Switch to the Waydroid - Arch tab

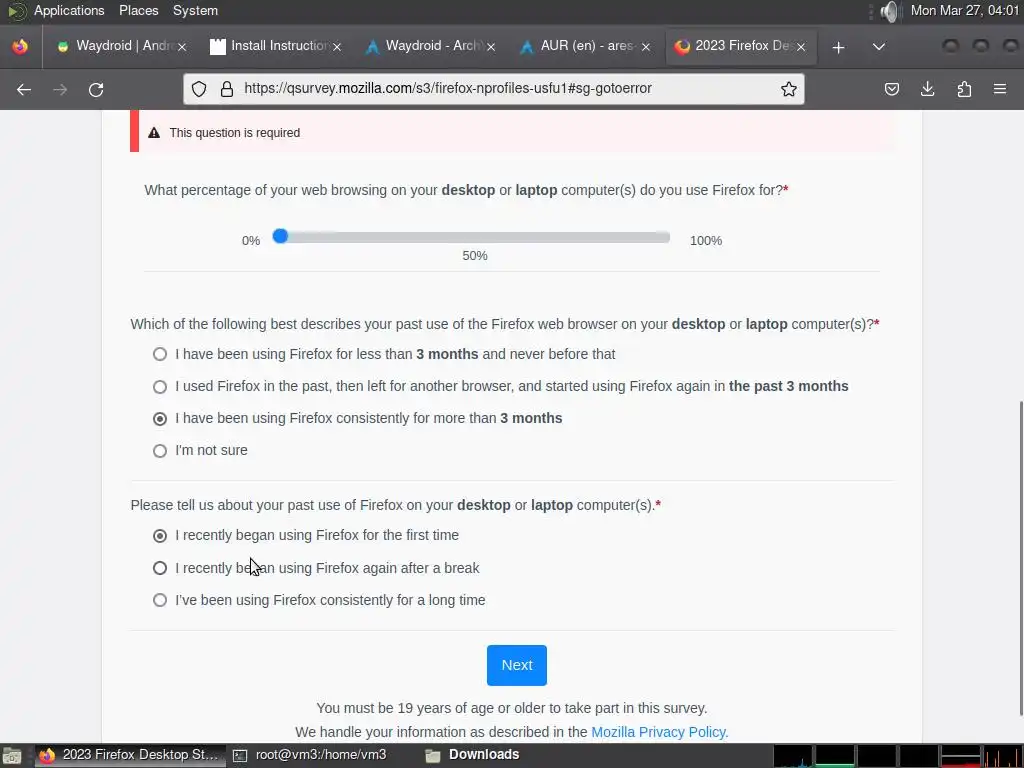(x=431, y=46)
